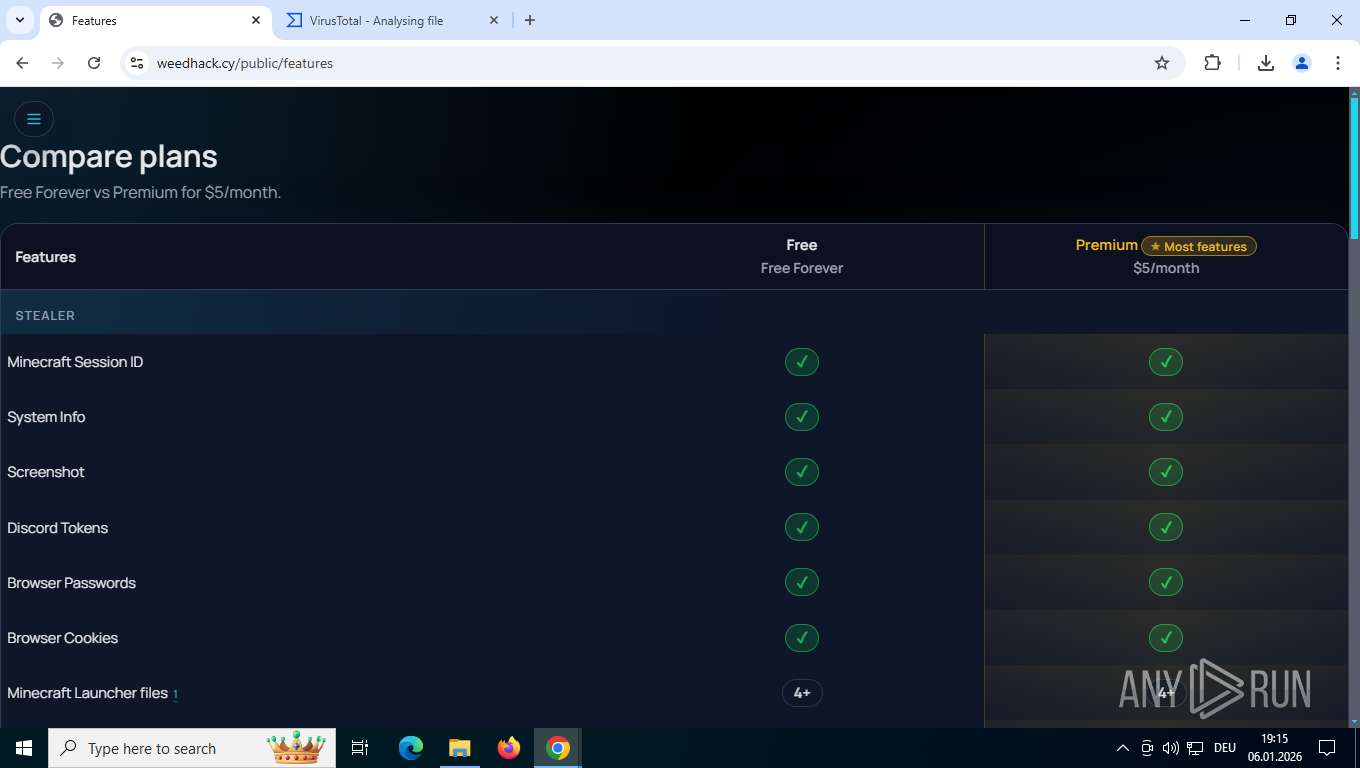The height and width of the screenshot is (768, 1360).
Task: Click Free checkmark for Discord Tokens
Action: [802, 527]
